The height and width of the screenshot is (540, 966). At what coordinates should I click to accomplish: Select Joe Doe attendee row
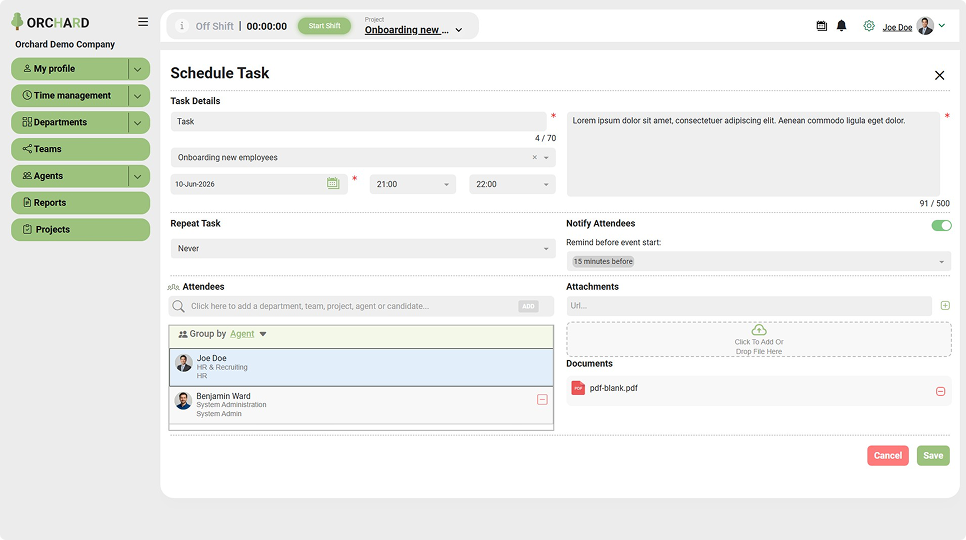tap(361, 368)
